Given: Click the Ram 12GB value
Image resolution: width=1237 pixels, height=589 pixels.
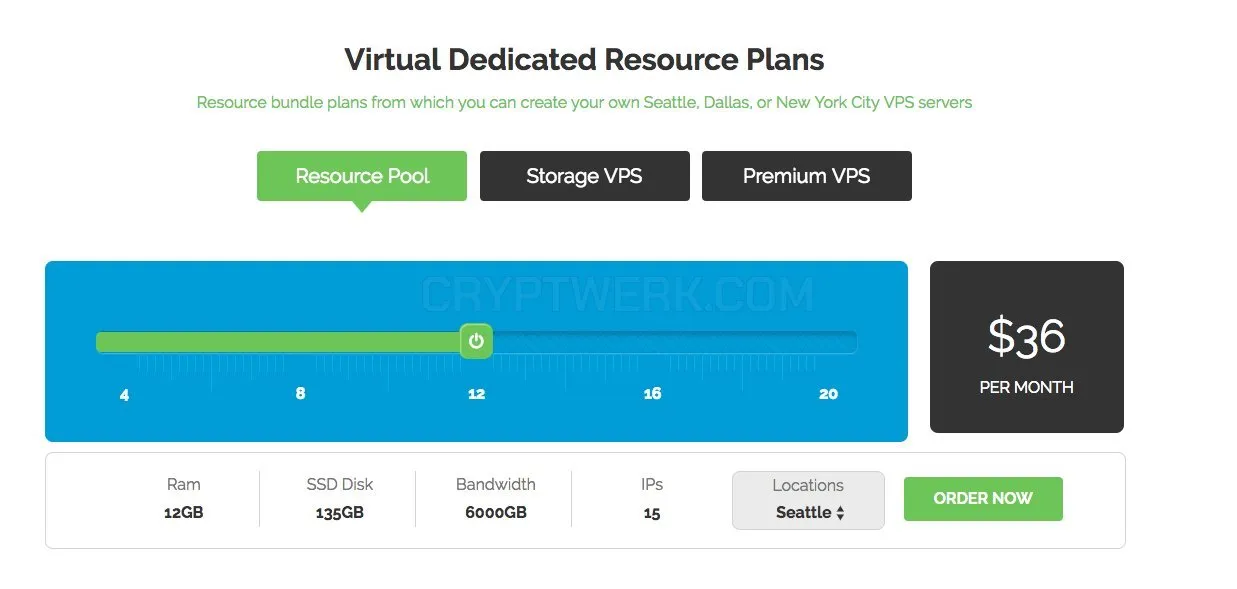Looking at the screenshot, I should [x=184, y=513].
